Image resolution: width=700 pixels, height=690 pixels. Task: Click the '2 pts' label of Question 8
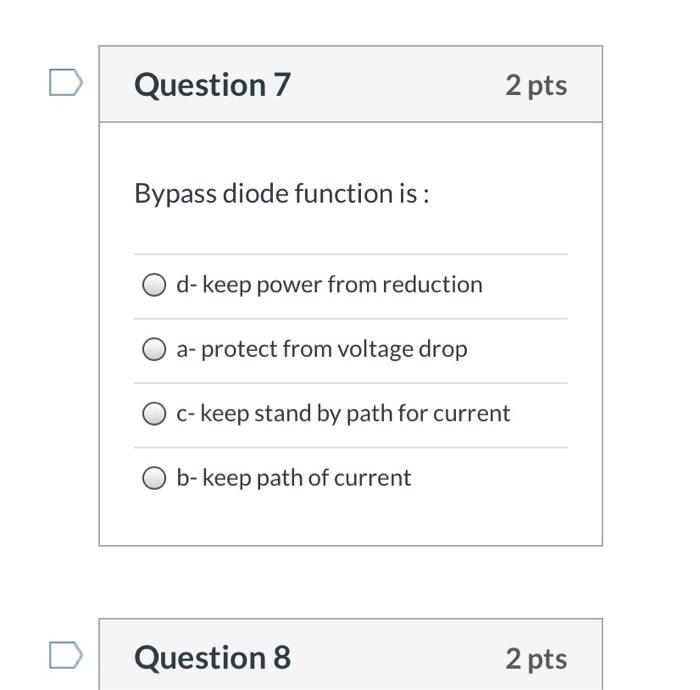536,658
